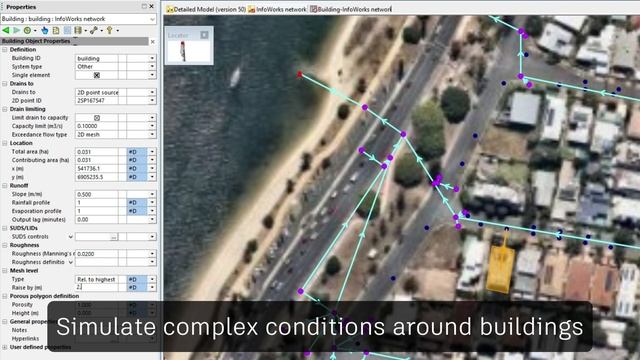640x360 pixels.
Task: Go back with the green left arrow
Action: pos(6,31)
